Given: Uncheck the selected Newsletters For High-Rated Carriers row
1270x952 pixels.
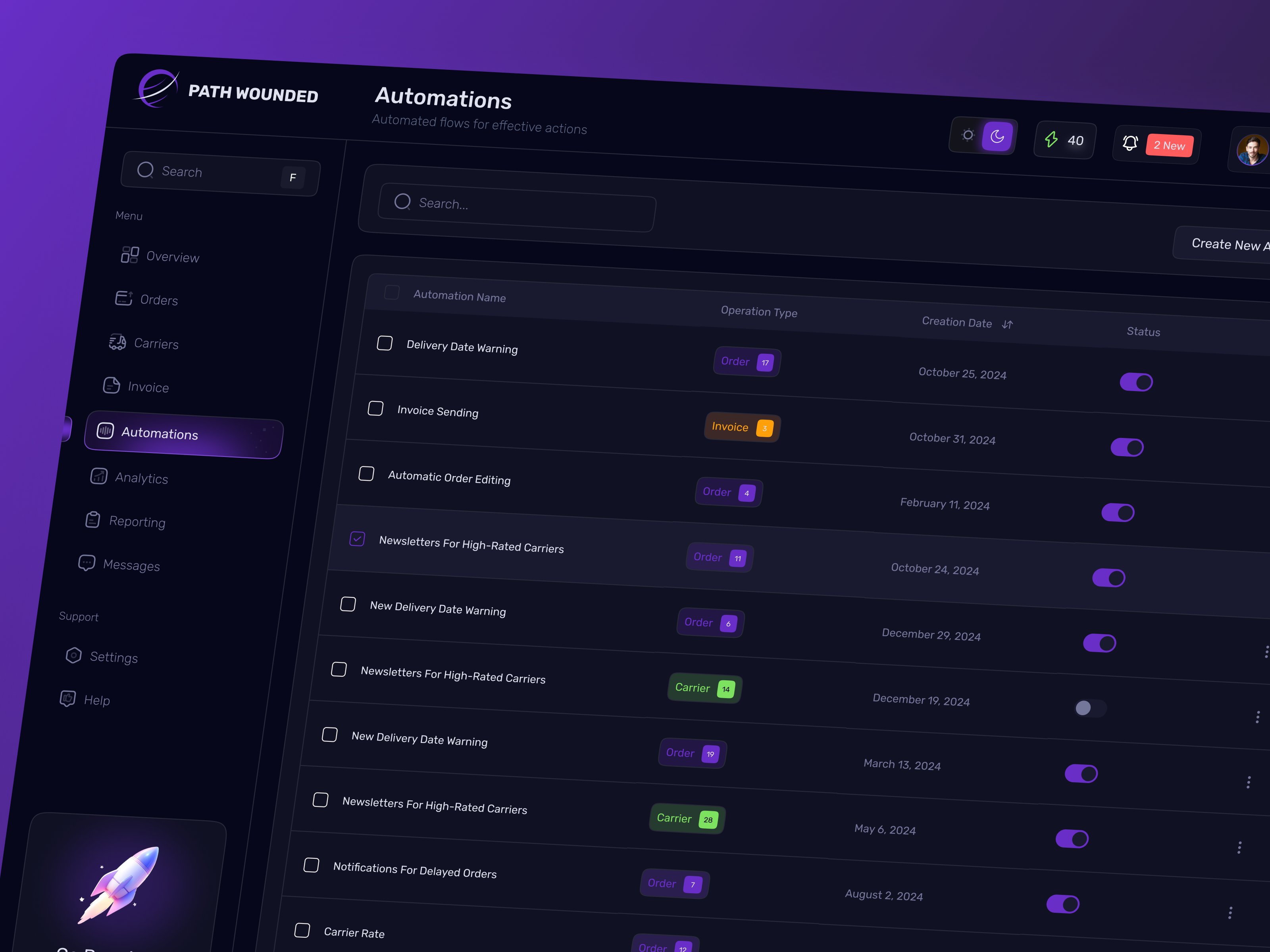Looking at the screenshot, I should pyautogui.click(x=357, y=539).
